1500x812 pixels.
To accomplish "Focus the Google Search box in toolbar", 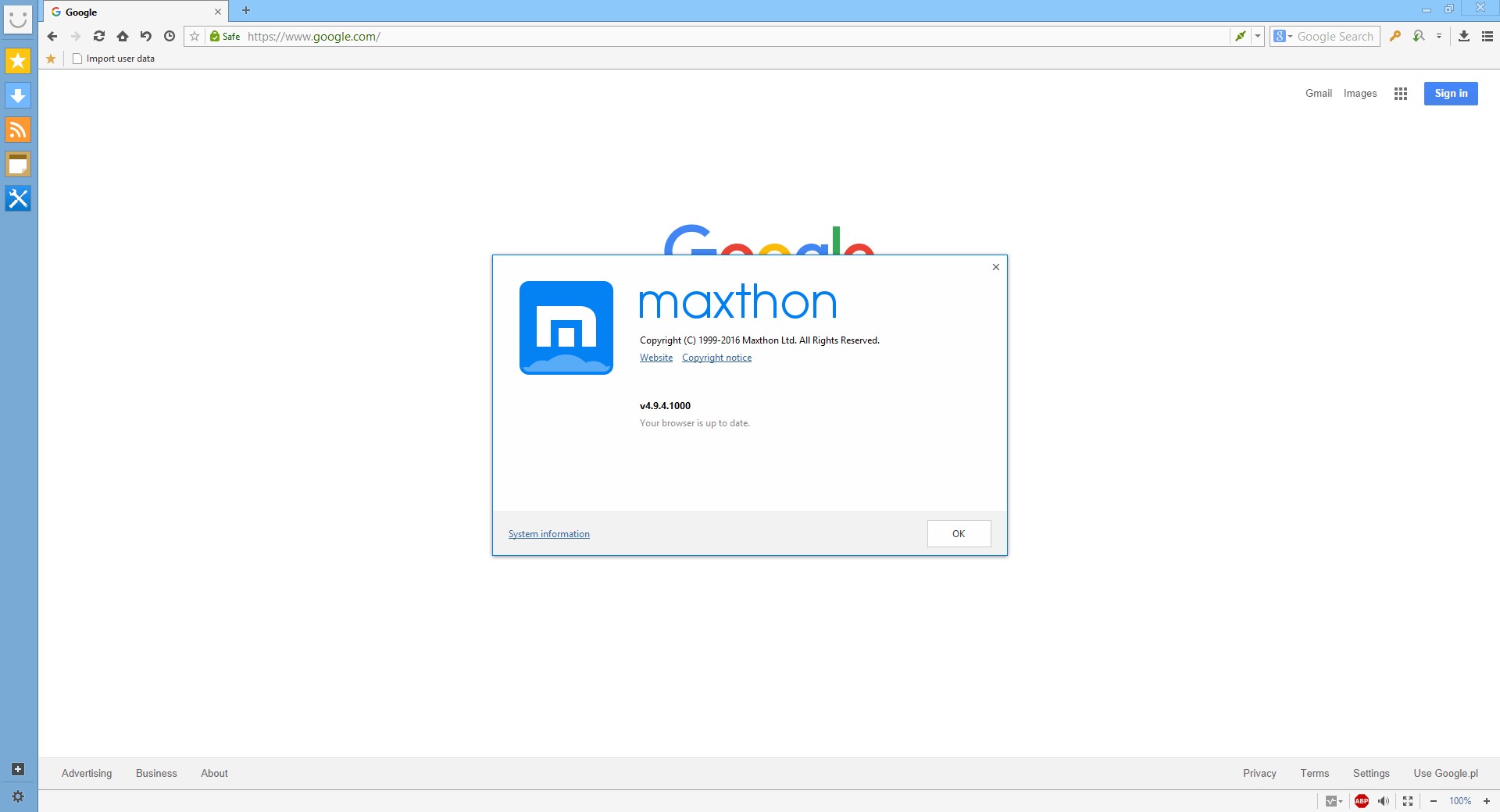I will click(1336, 36).
